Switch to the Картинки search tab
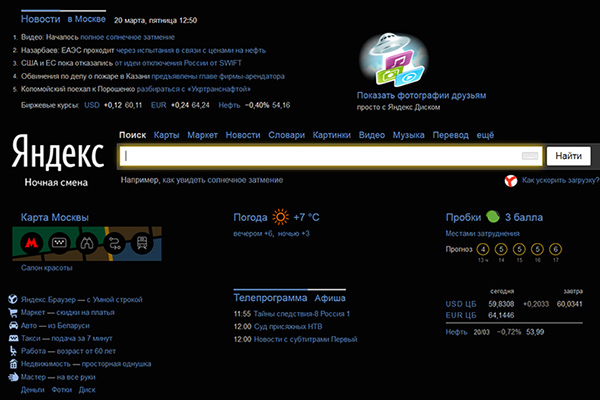This screenshot has height=400, width=600. [x=331, y=135]
